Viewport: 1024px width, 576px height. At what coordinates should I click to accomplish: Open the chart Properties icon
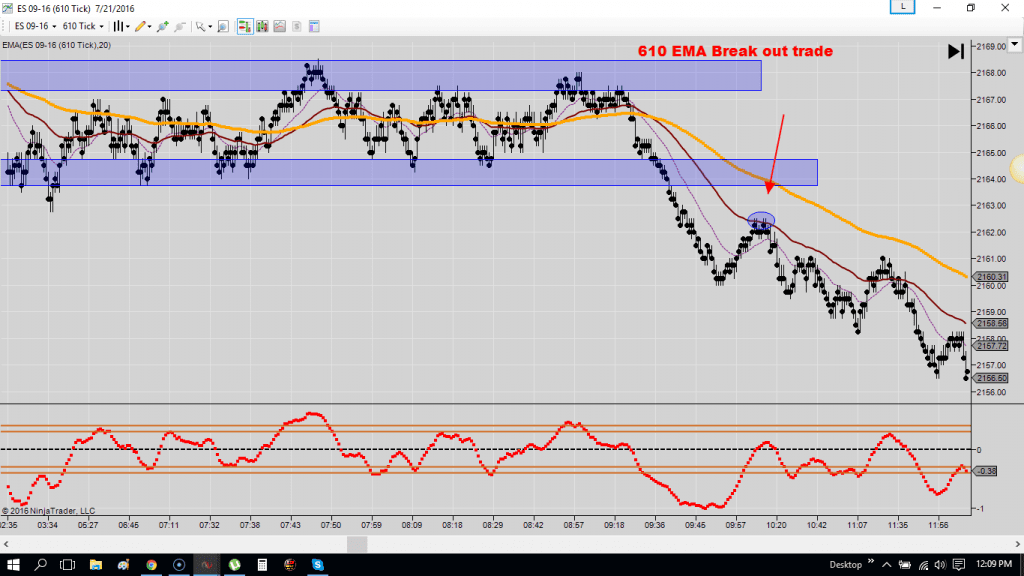[314, 26]
